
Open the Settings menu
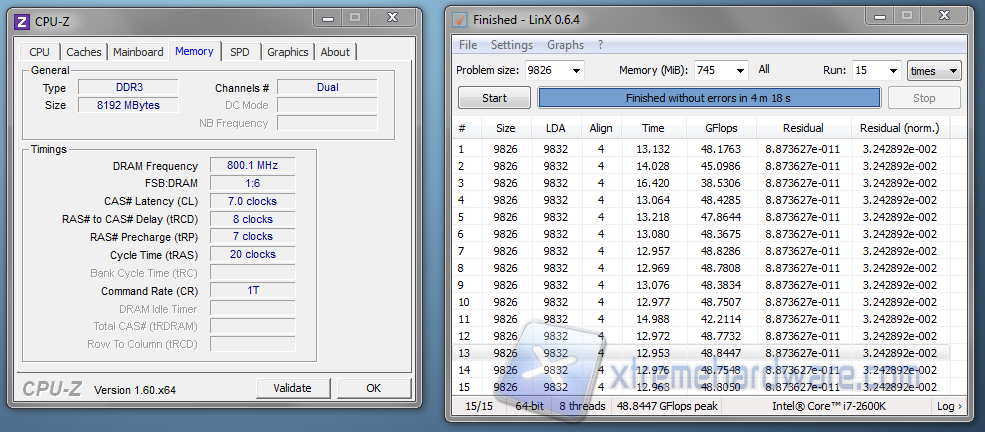coord(511,45)
